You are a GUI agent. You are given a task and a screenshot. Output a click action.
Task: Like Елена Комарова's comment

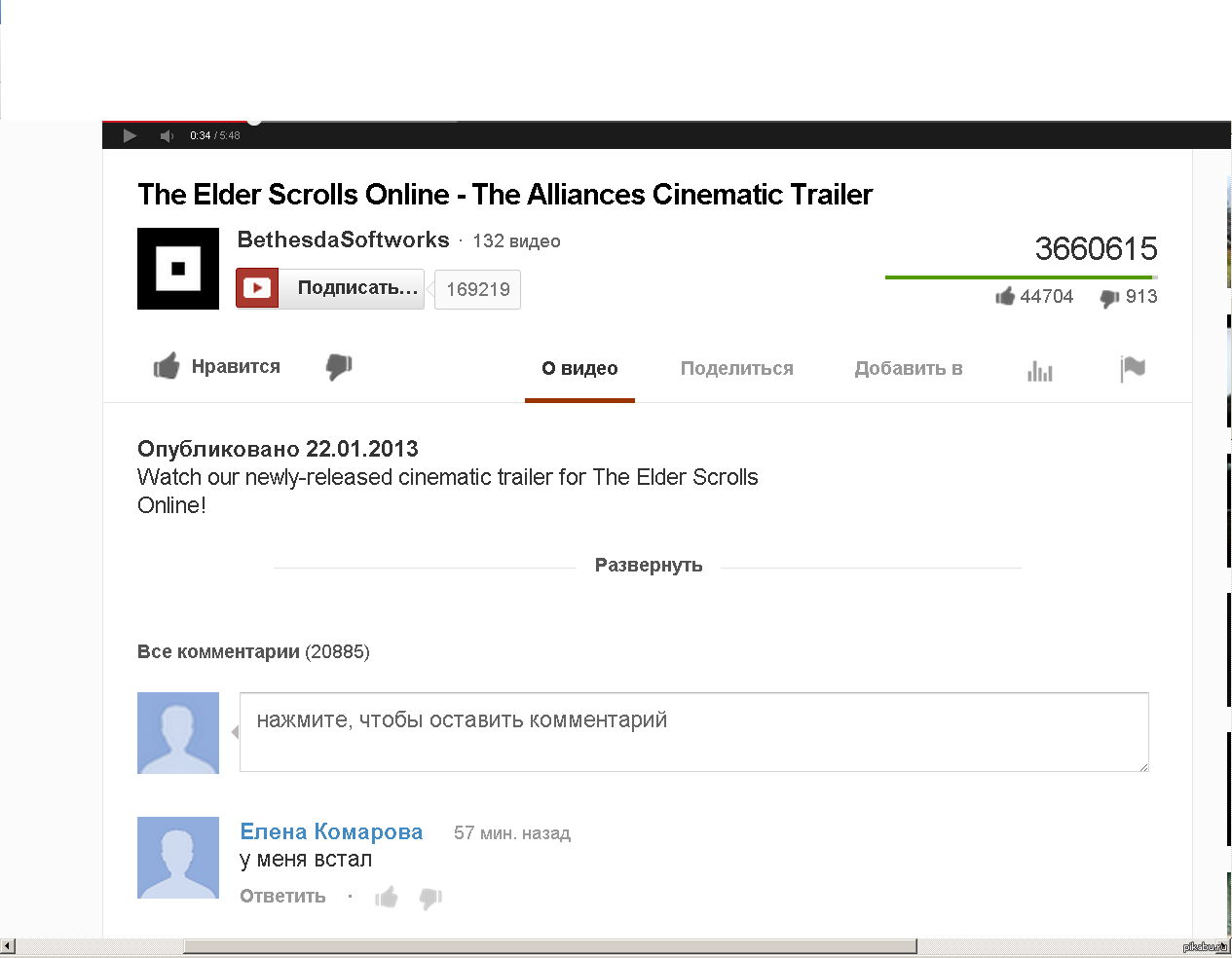pyautogui.click(x=387, y=897)
